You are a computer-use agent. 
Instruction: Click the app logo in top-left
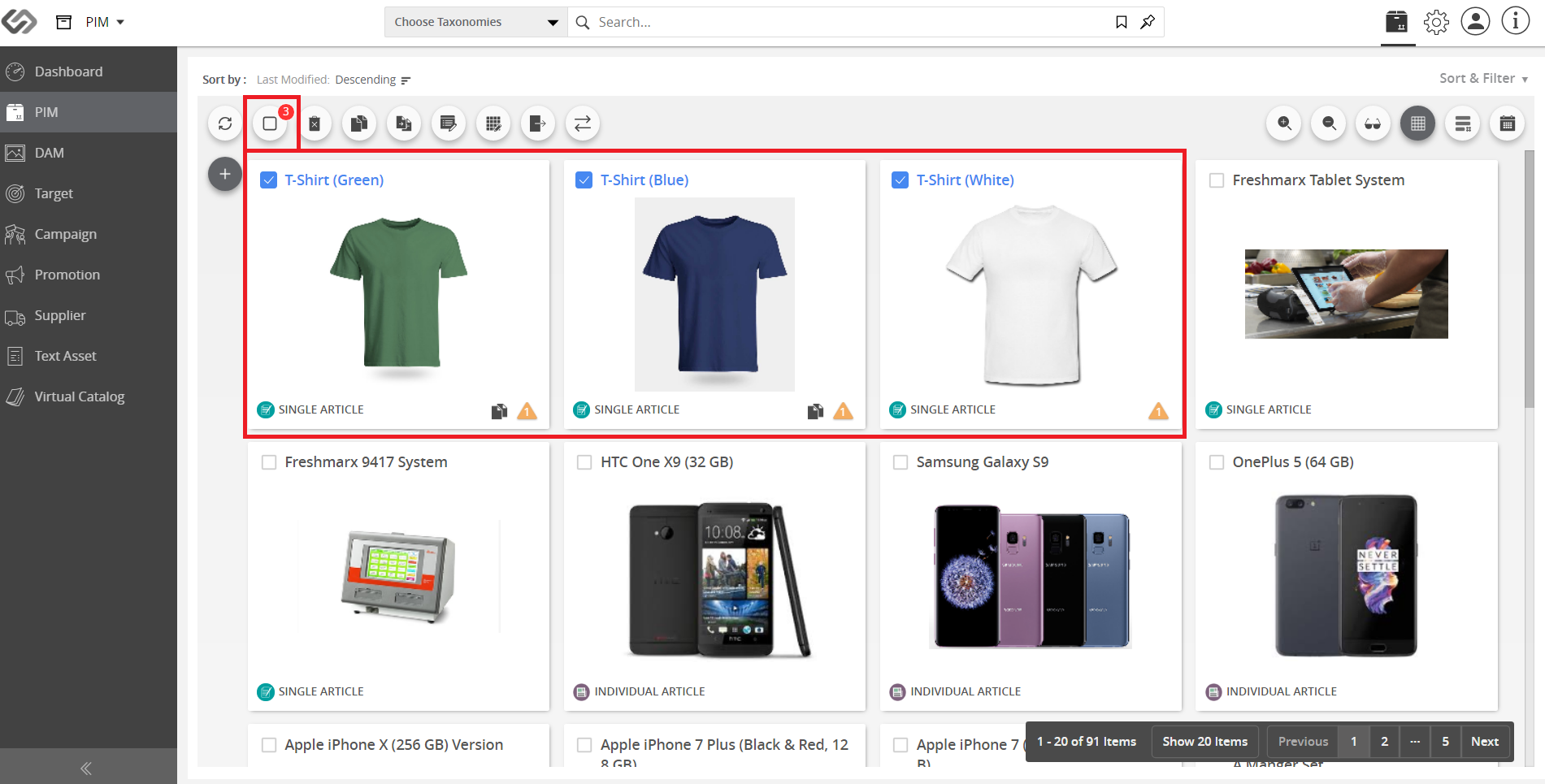[x=20, y=22]
